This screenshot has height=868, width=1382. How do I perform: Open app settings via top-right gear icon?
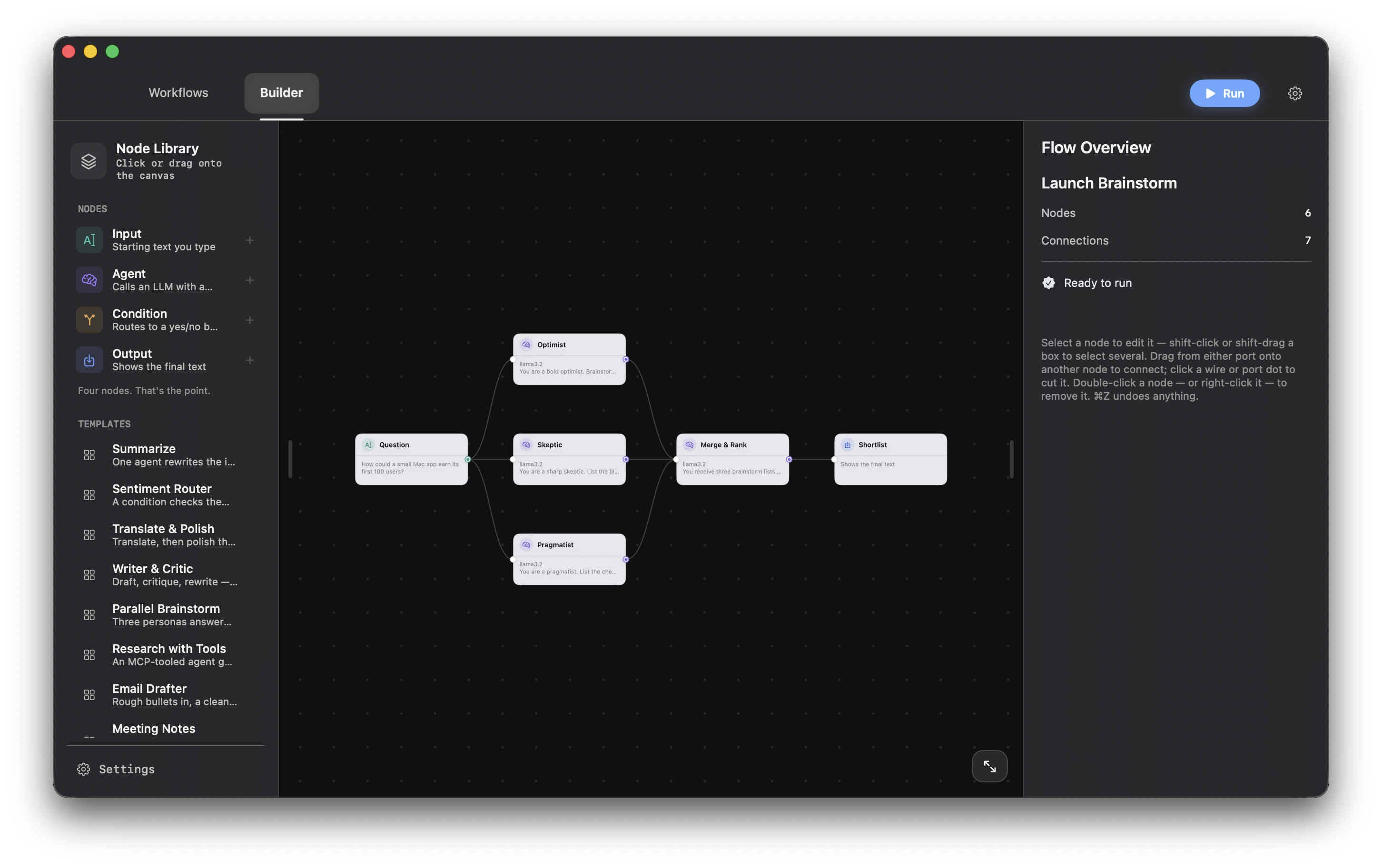coord(1295,93)
